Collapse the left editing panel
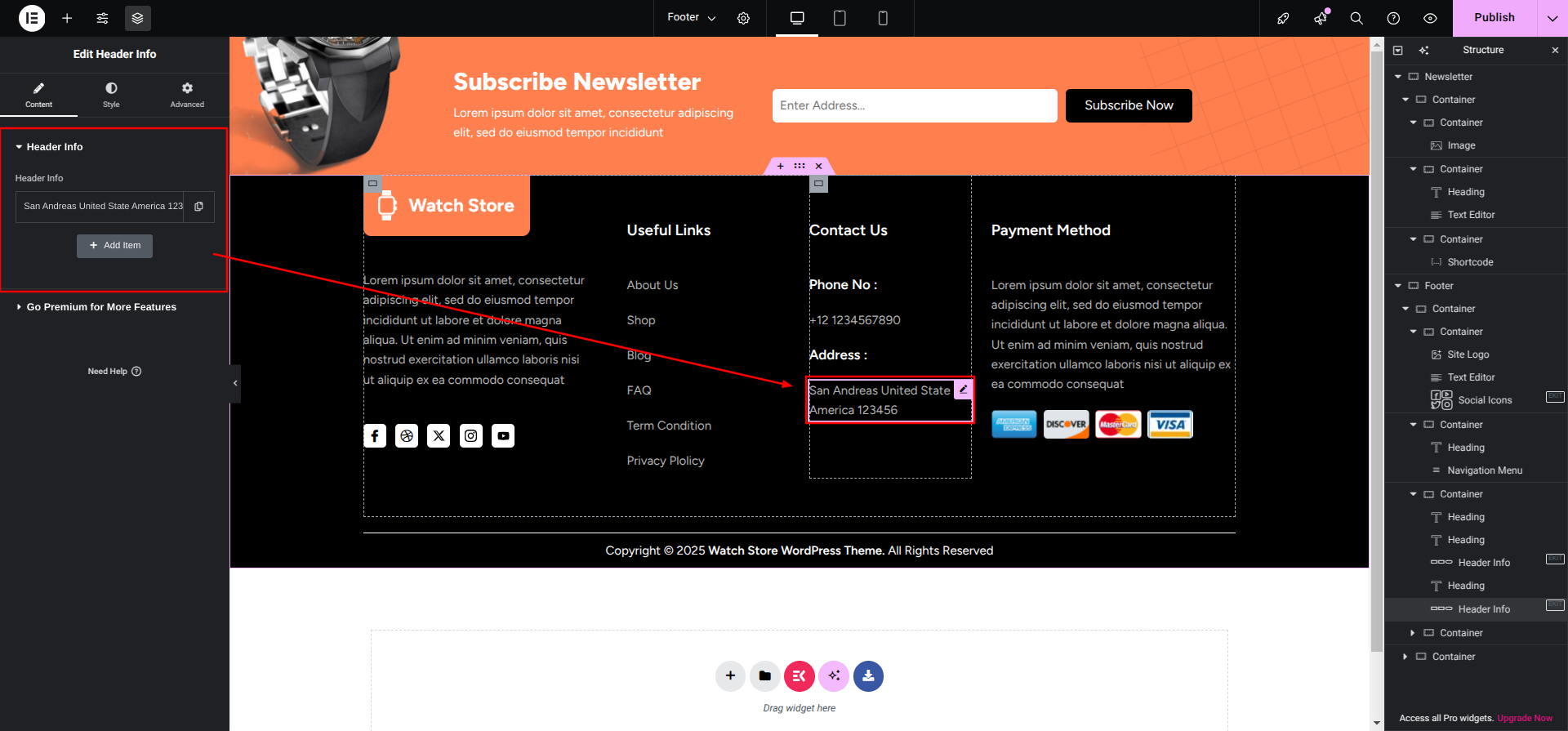 [235, 383]
